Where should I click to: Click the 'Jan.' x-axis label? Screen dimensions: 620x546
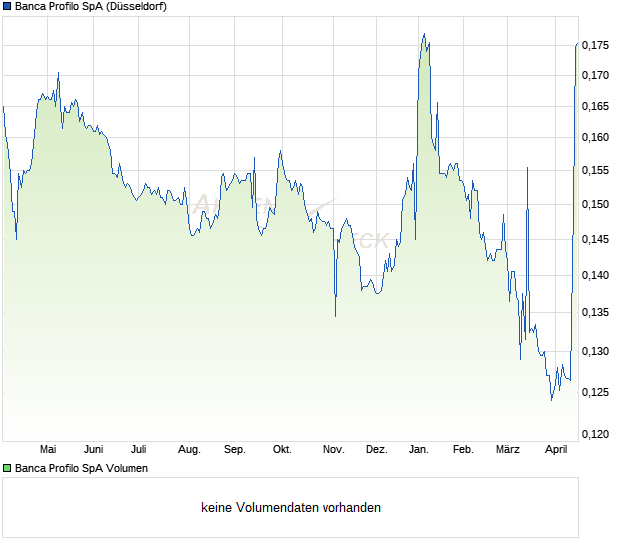(x=418, y=449)
